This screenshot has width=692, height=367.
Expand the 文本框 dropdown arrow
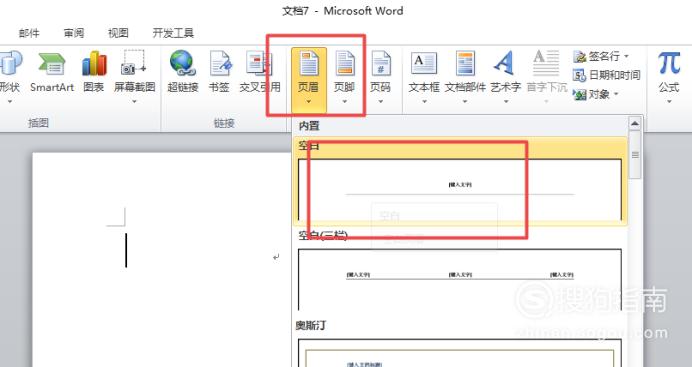point(424,101)
